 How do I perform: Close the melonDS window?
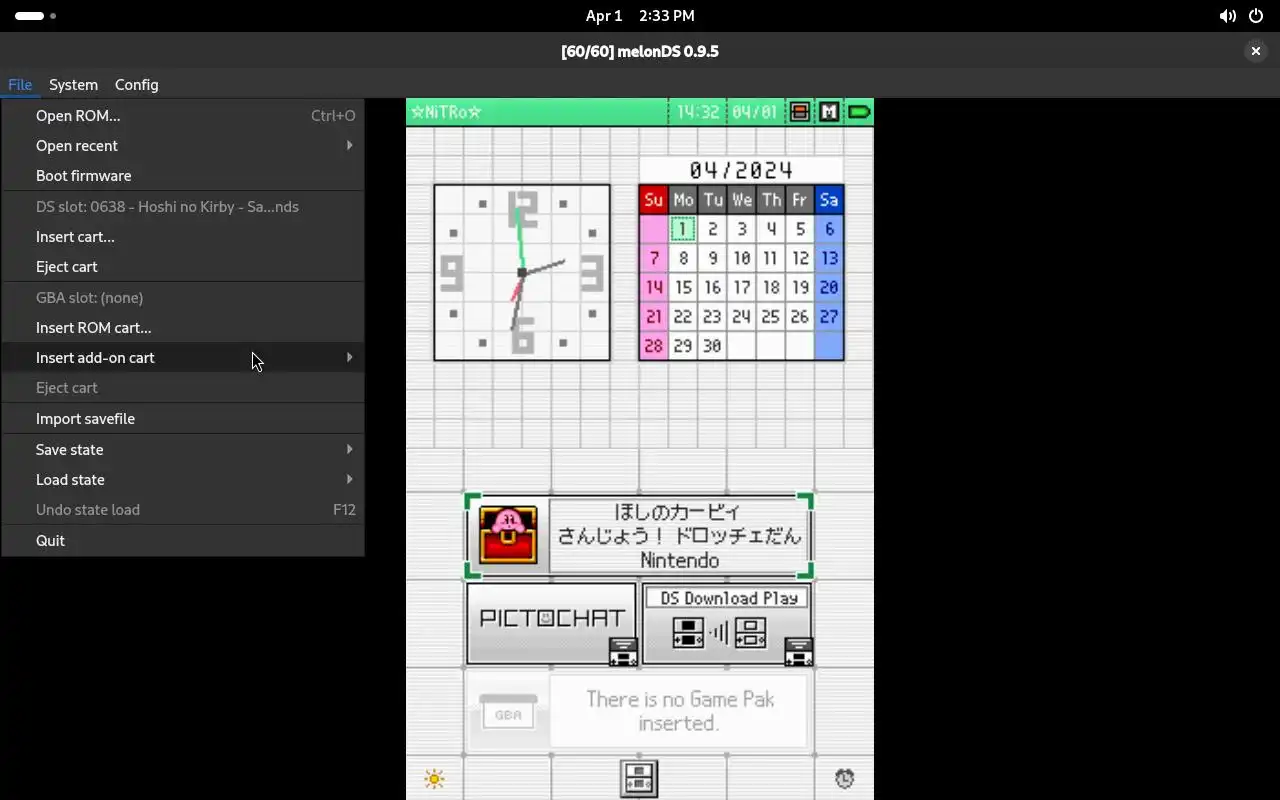point(1256,51)
